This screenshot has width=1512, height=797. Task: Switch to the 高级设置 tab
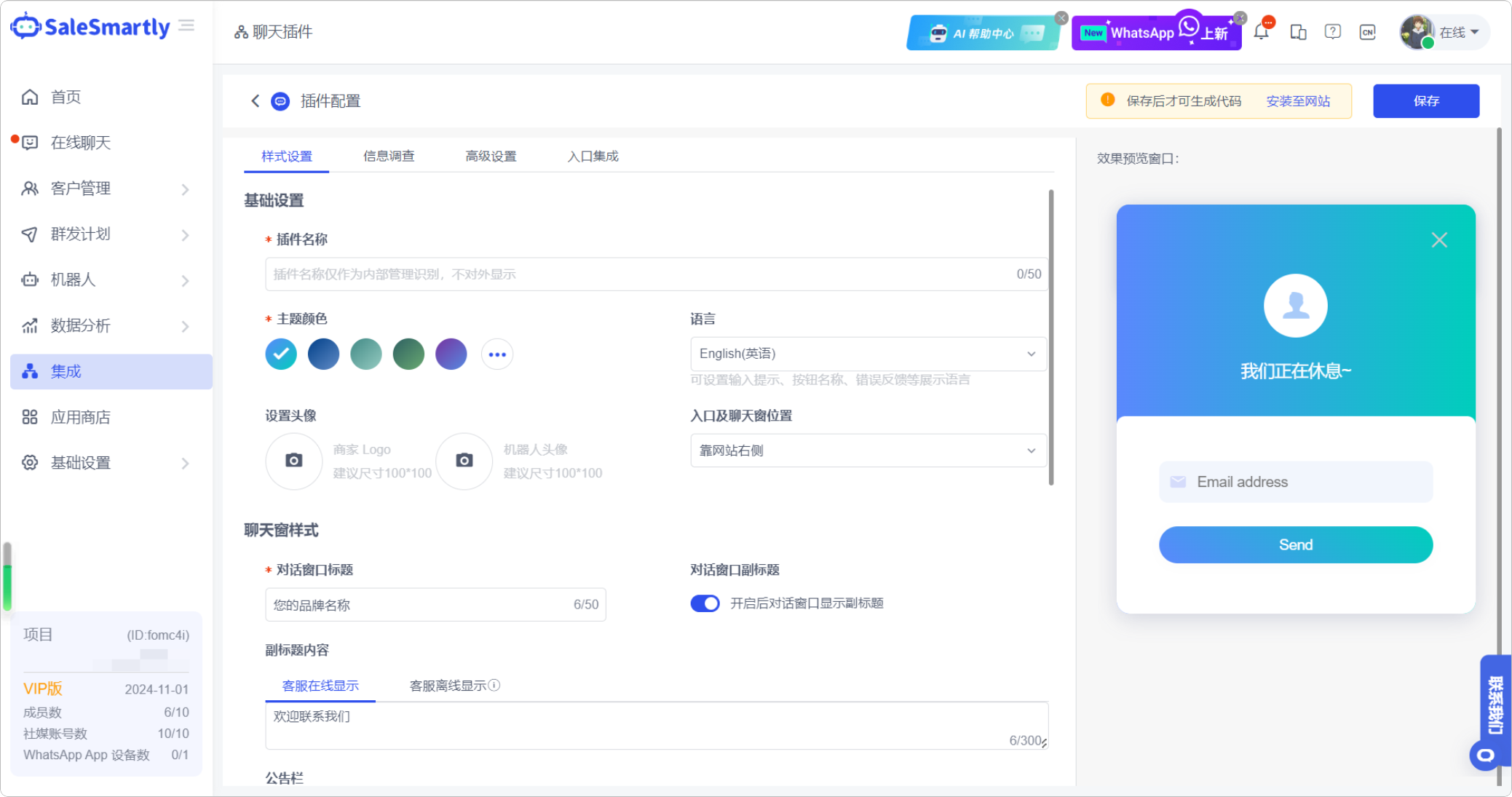pos(491,156)
